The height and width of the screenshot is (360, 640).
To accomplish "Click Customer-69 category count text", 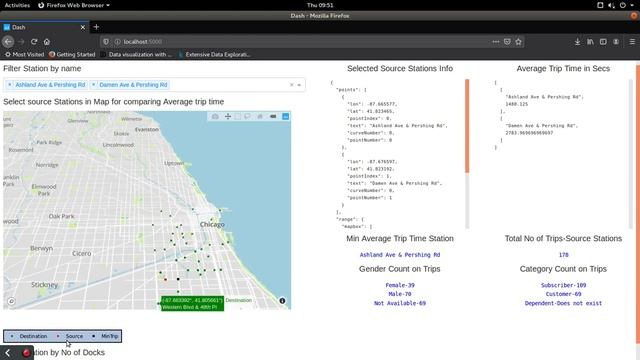I will pyautogui.click(x=563, y=294).
